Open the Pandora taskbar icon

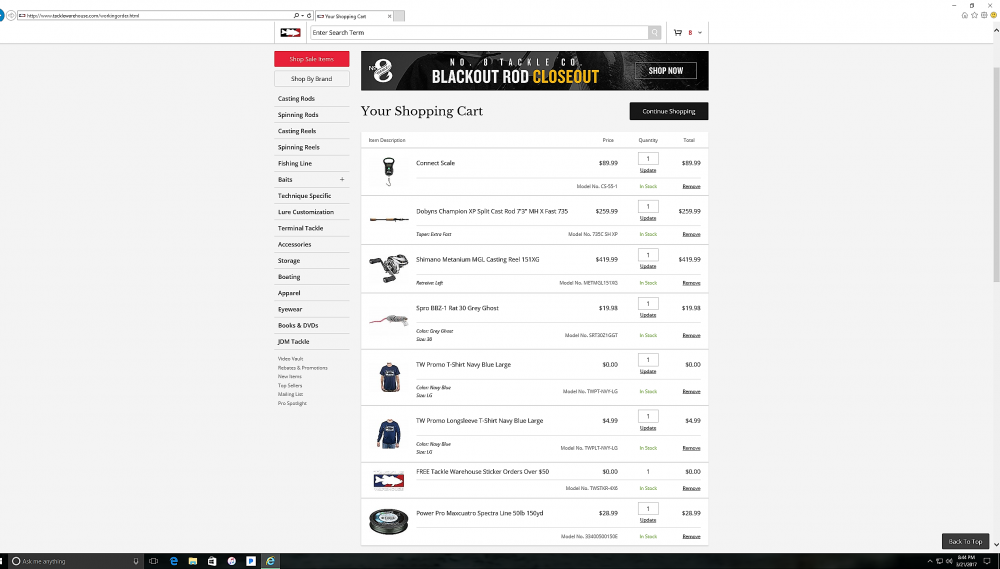(251, 561)
